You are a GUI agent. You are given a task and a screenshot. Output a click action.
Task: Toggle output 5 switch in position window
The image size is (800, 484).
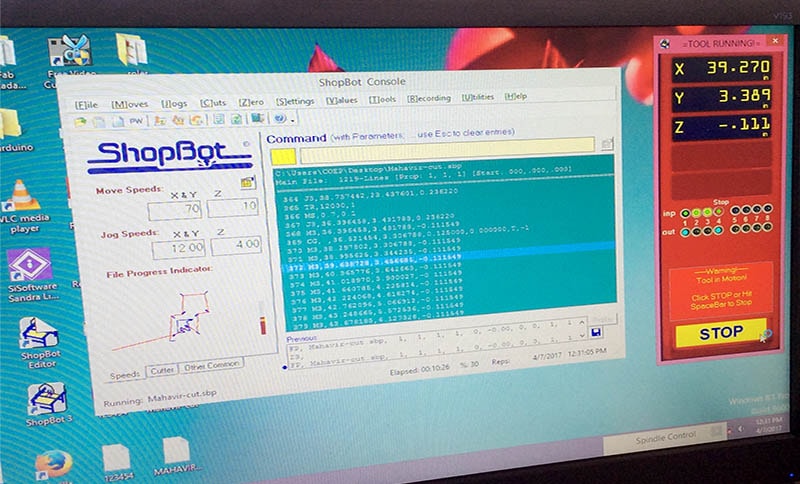coord(736,229)
